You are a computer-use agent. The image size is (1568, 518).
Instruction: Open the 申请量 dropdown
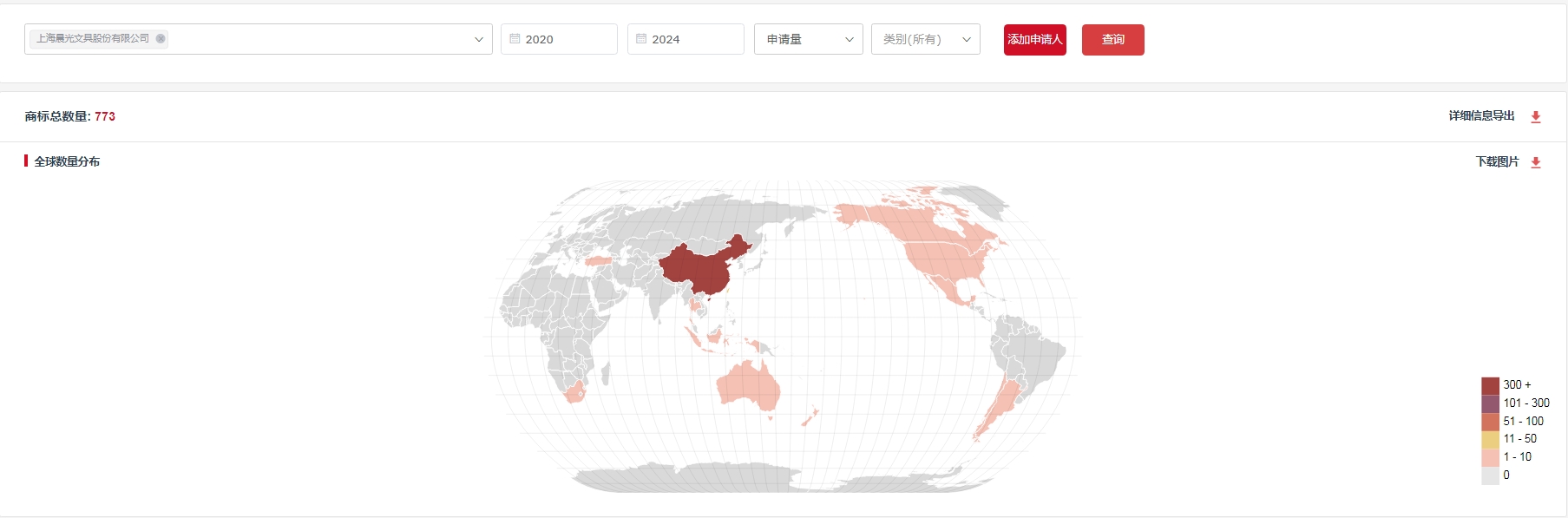tap(809, 39)
